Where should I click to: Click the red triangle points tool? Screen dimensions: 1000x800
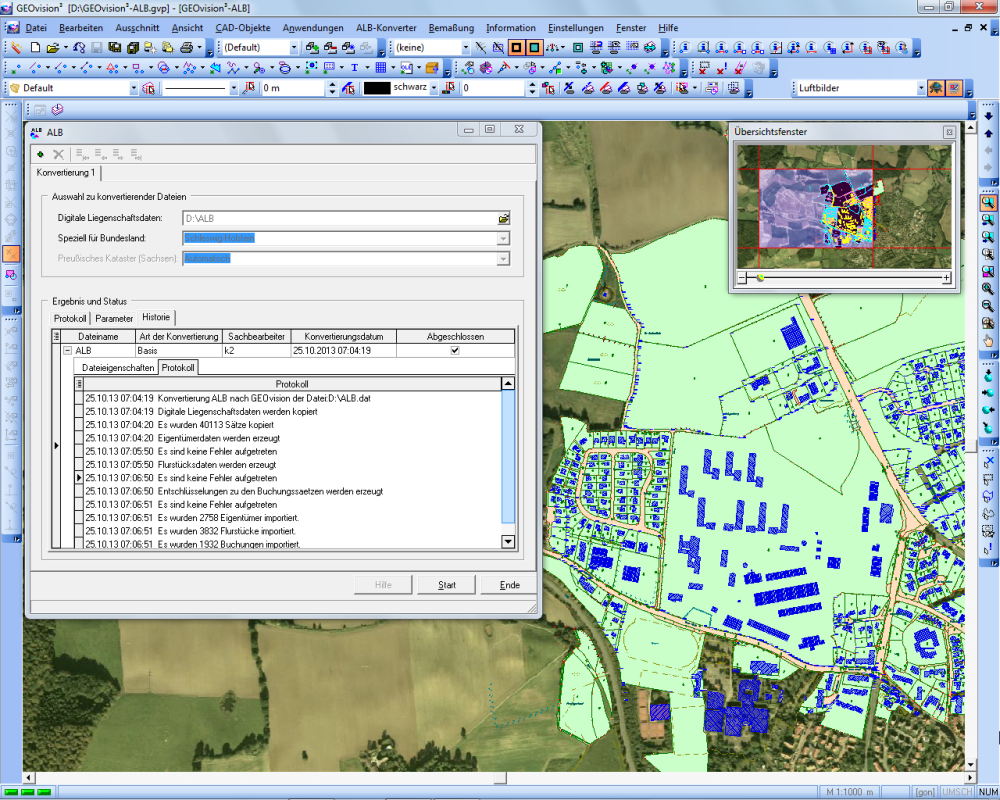112,68
